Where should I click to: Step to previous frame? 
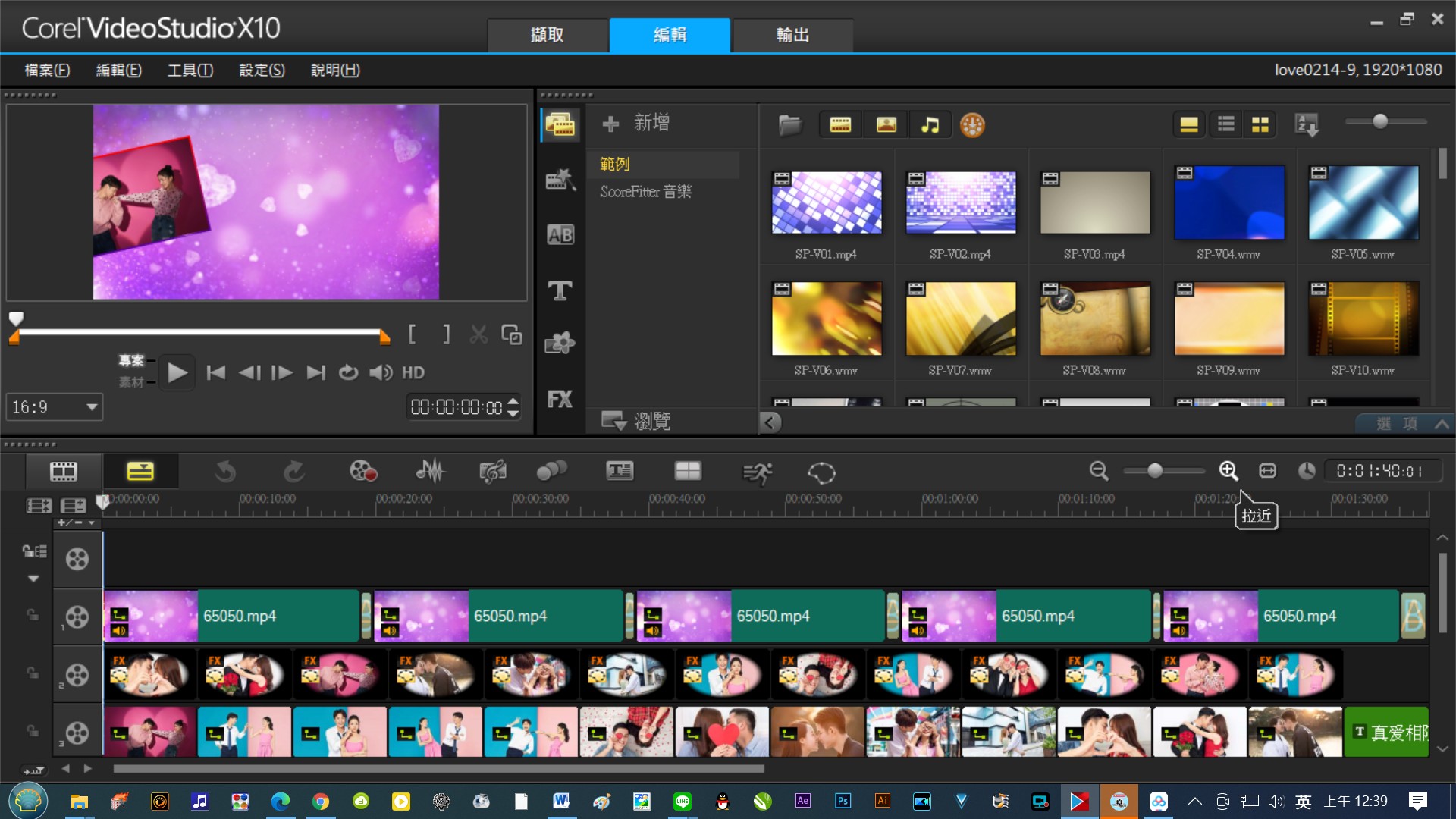point(249,372)
